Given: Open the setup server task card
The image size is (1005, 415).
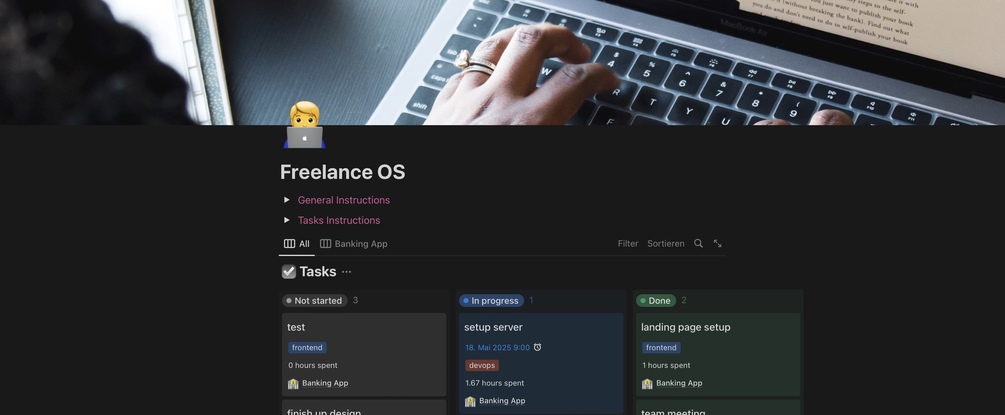Looking at the screenshot, I should [x=541, y=363].
